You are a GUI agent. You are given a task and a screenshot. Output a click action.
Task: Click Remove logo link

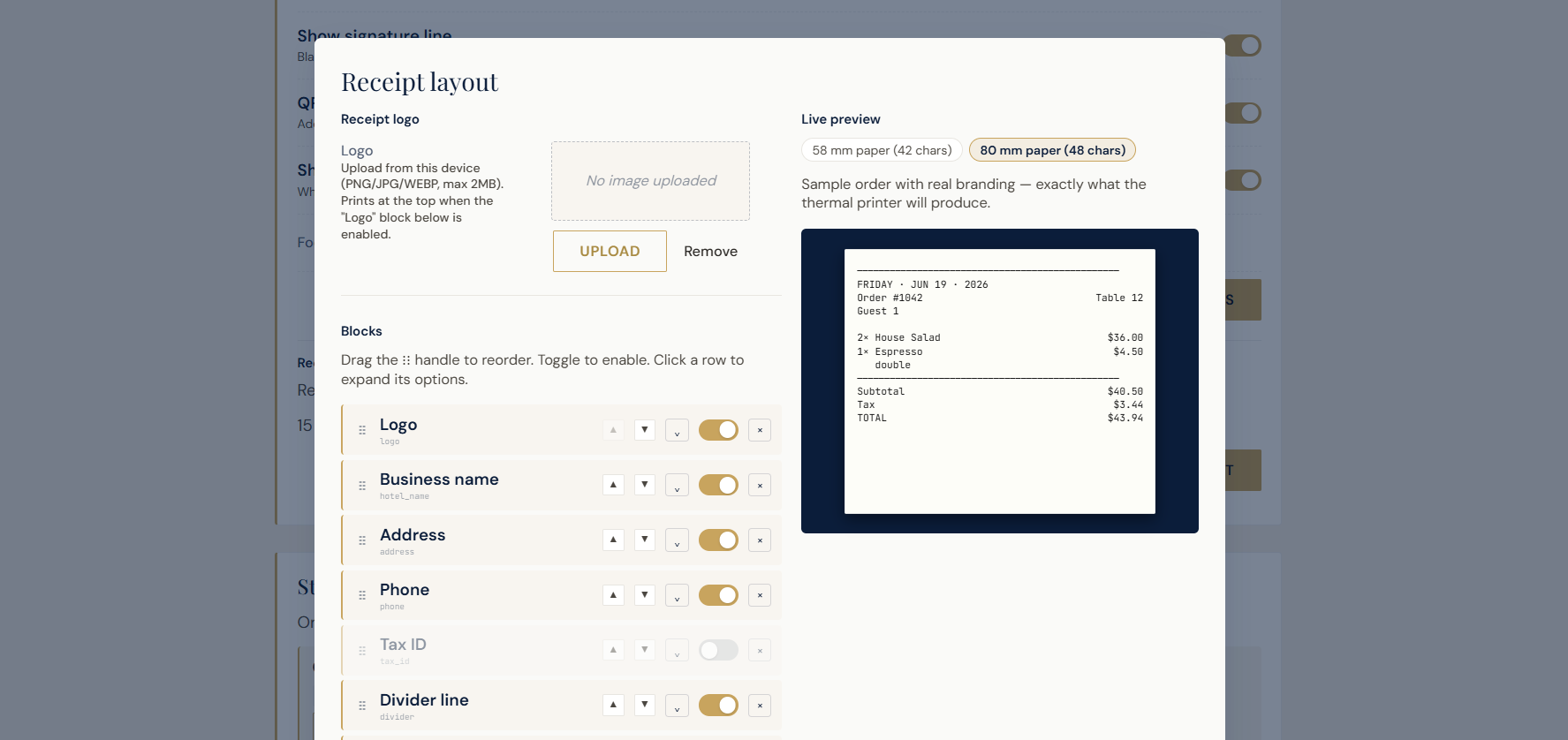pos(710,252)
